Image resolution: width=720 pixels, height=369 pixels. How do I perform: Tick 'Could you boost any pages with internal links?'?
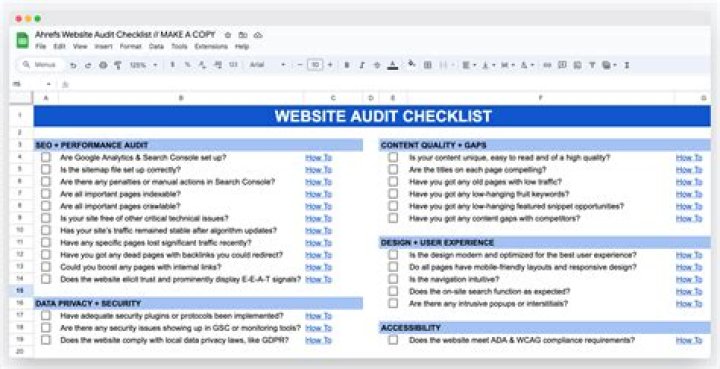click(45, 267)
